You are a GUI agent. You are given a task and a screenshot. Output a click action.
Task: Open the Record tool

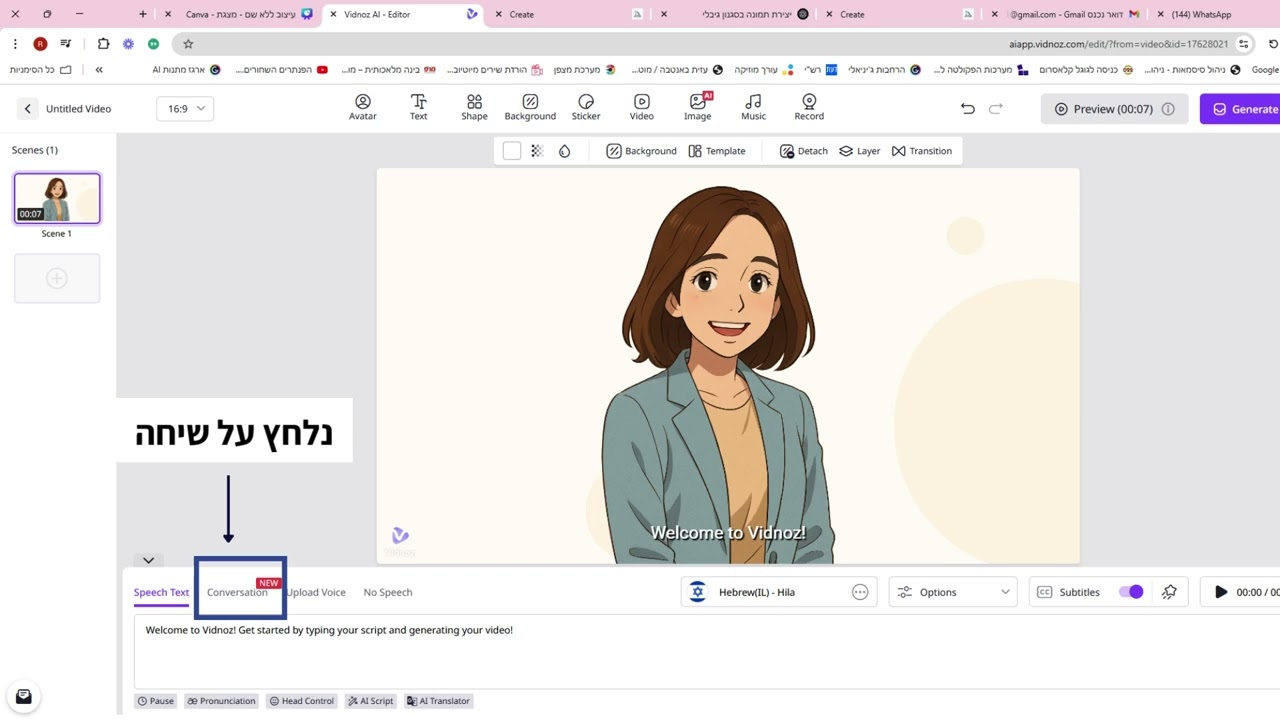pos(809,108)
